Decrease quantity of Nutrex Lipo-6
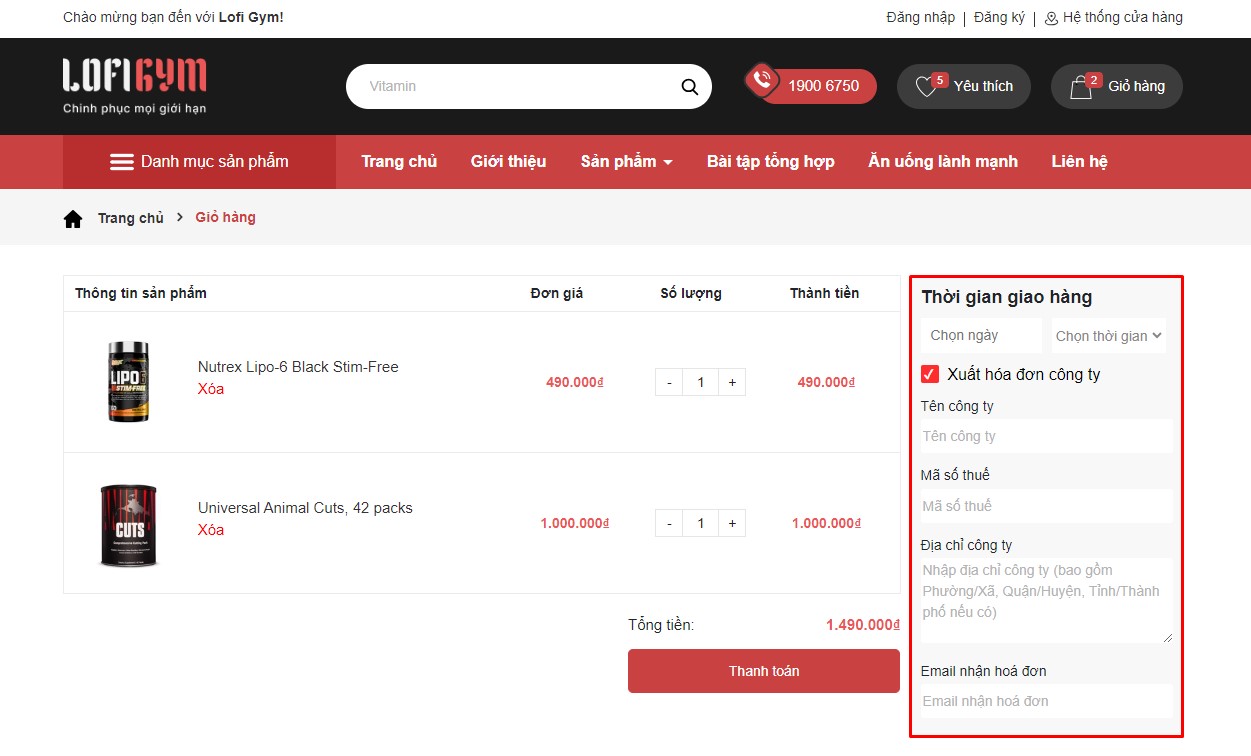 (669, 382)
